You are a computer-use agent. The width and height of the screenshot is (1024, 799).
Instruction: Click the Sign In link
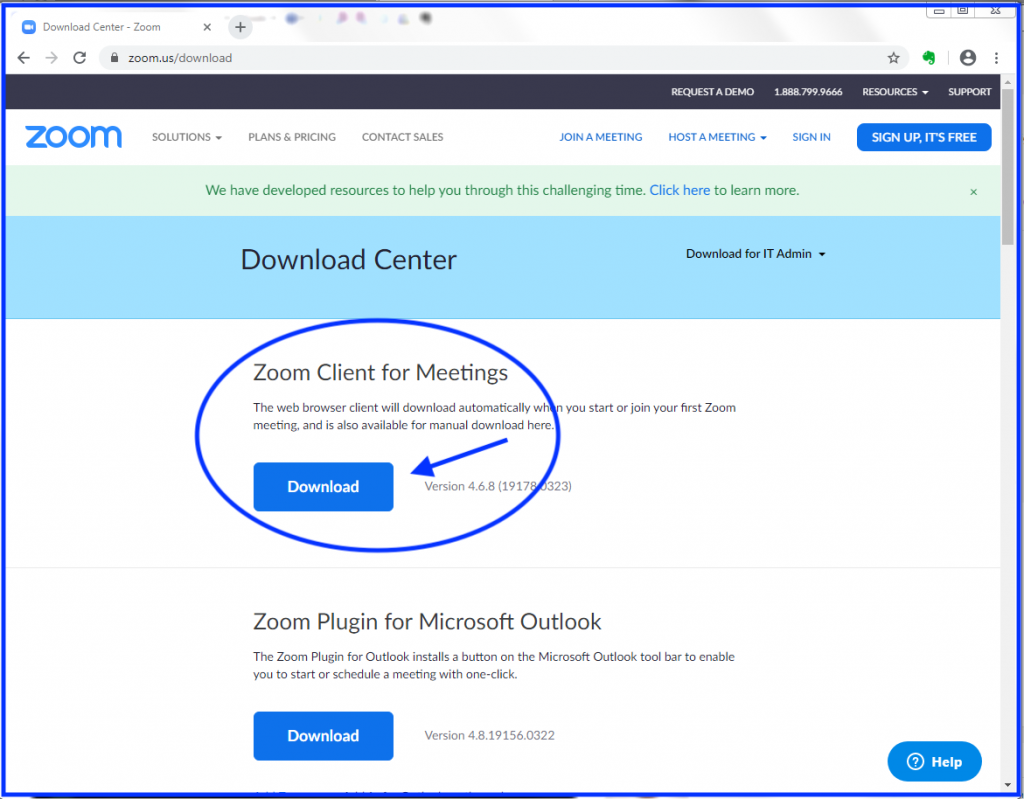[811, 137]
